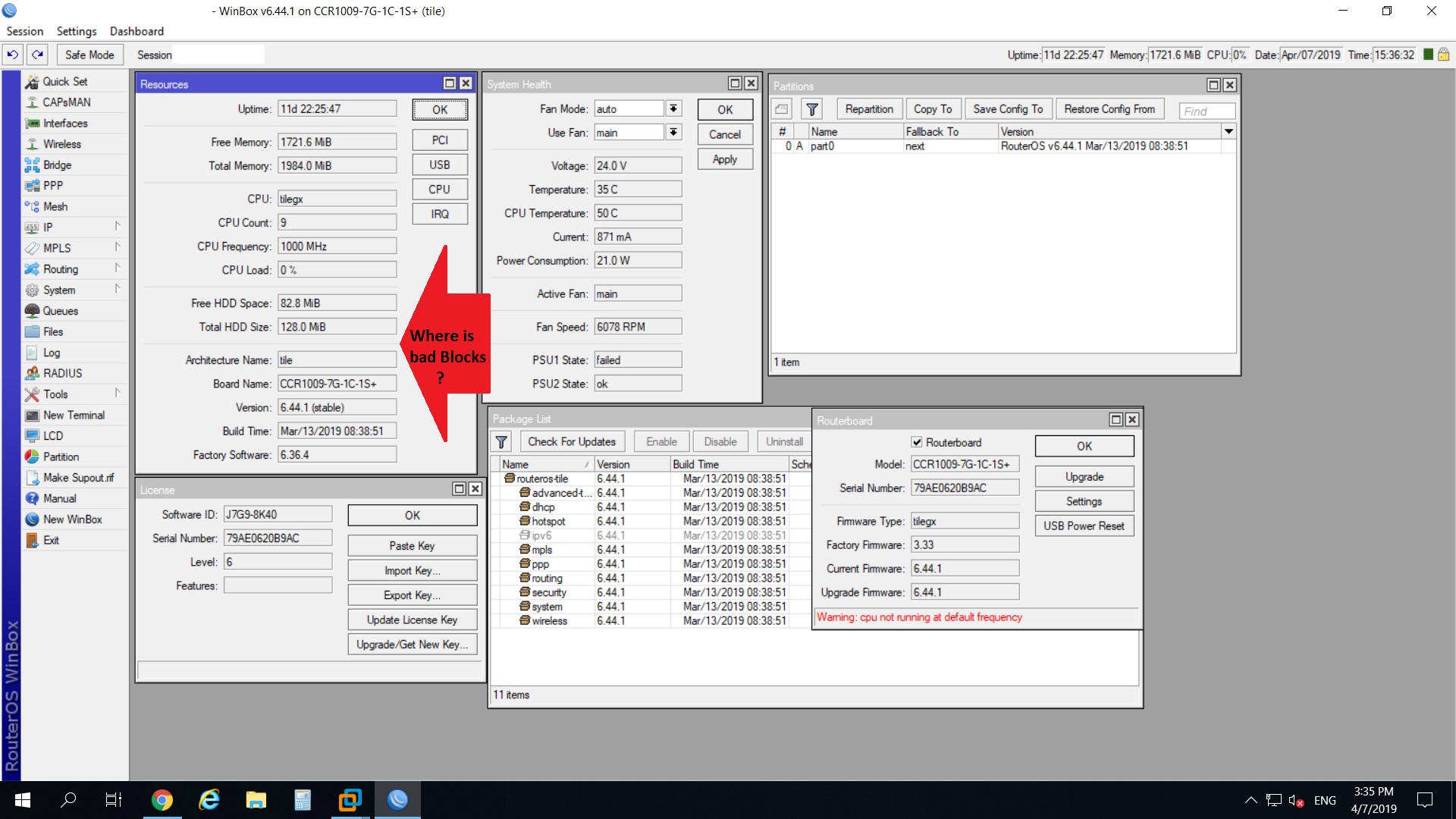The width and height of the screenshot is (1456, 819).
Task: Select the hotspot package row
Action: [652, 522]
